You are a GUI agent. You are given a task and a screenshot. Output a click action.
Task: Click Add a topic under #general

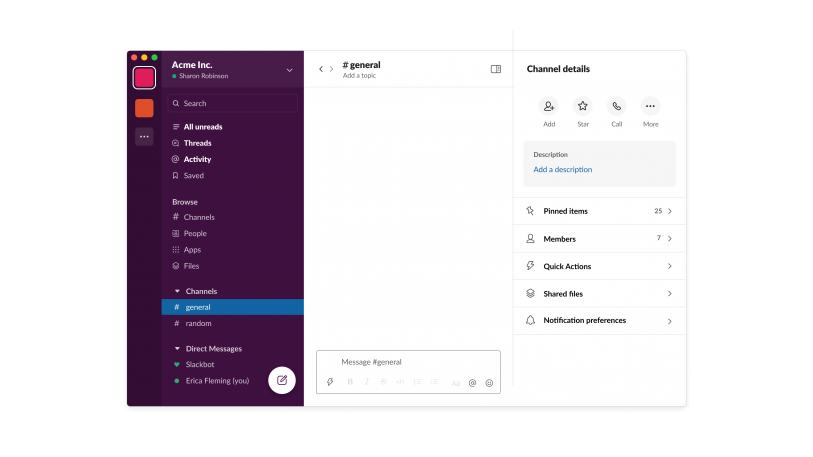[x=359, y=76]
